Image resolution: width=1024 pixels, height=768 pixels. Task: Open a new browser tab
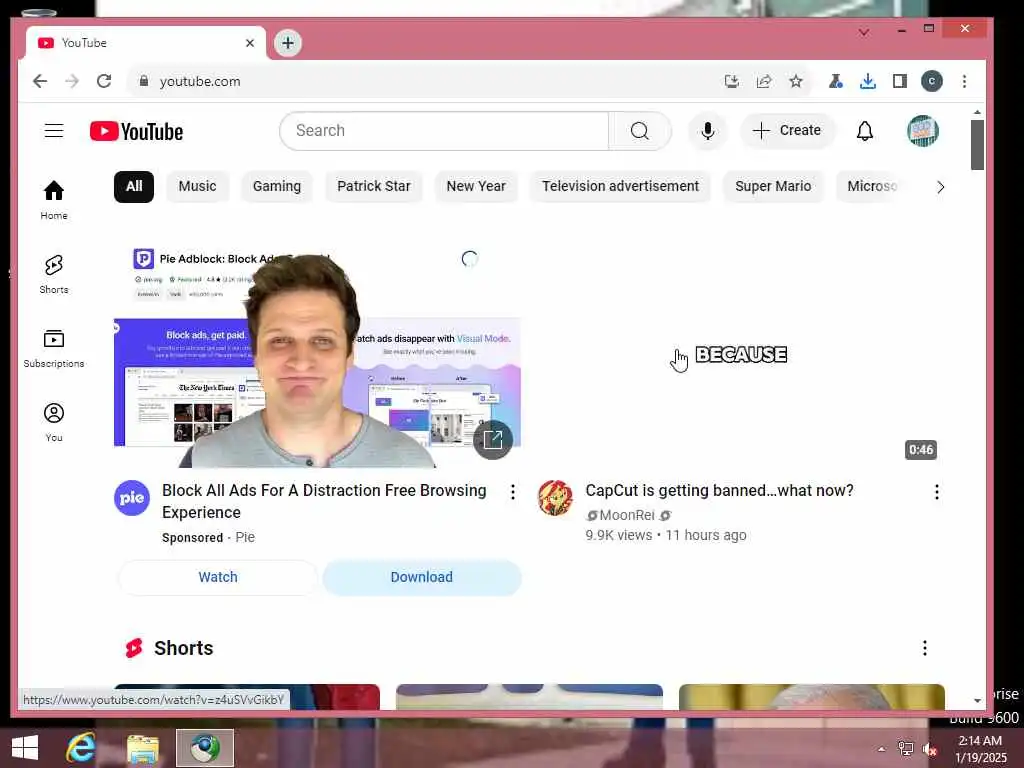[x=288, y=43]
